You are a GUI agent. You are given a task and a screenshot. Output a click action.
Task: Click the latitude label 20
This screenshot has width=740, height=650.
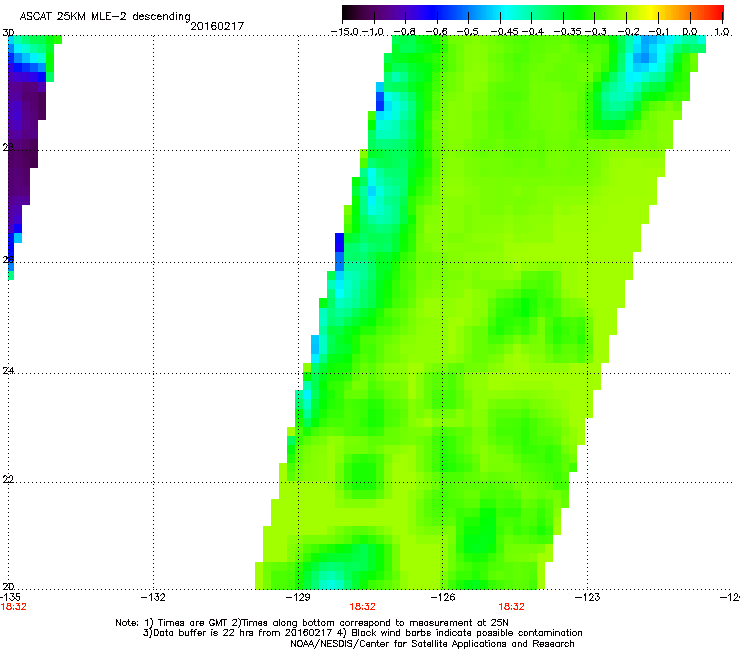(x=8, y=586)
